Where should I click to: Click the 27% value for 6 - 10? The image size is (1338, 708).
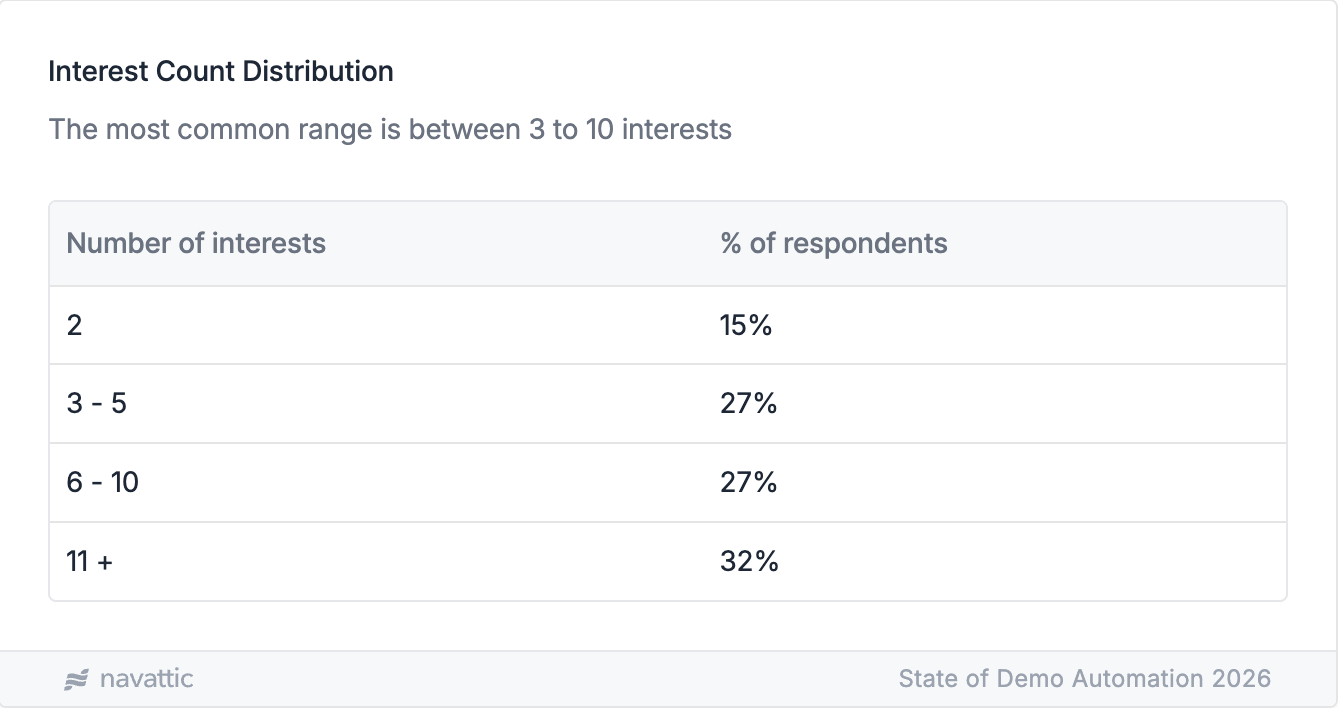[x=748, y=483]
